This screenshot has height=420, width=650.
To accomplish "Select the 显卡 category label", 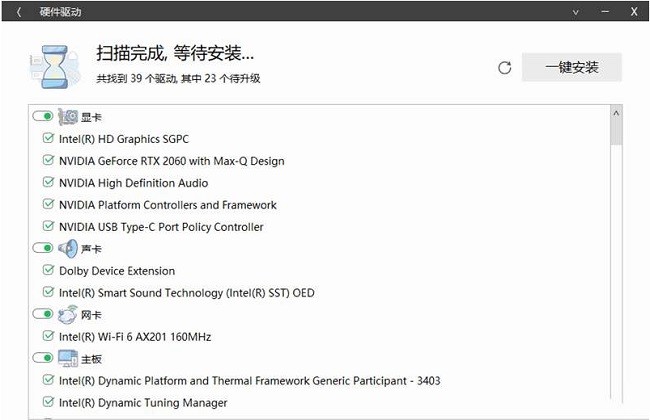I will point(91,117).
